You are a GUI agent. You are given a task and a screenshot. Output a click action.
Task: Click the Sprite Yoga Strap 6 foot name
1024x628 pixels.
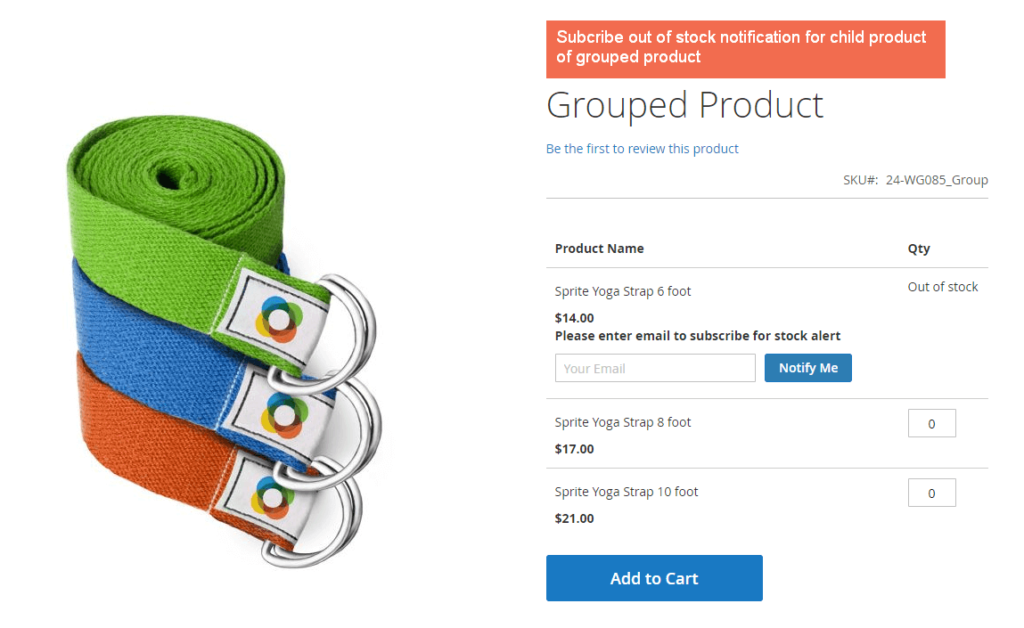(623, 292)
